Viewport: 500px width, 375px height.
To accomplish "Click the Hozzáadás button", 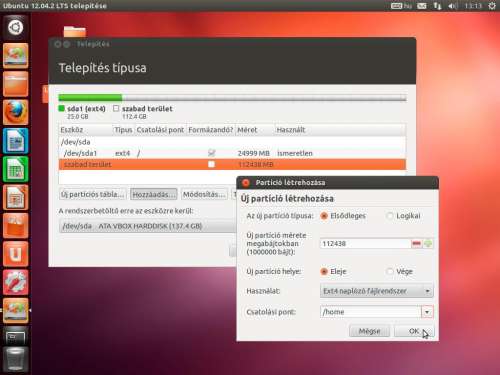I will [x=154, y=194].
